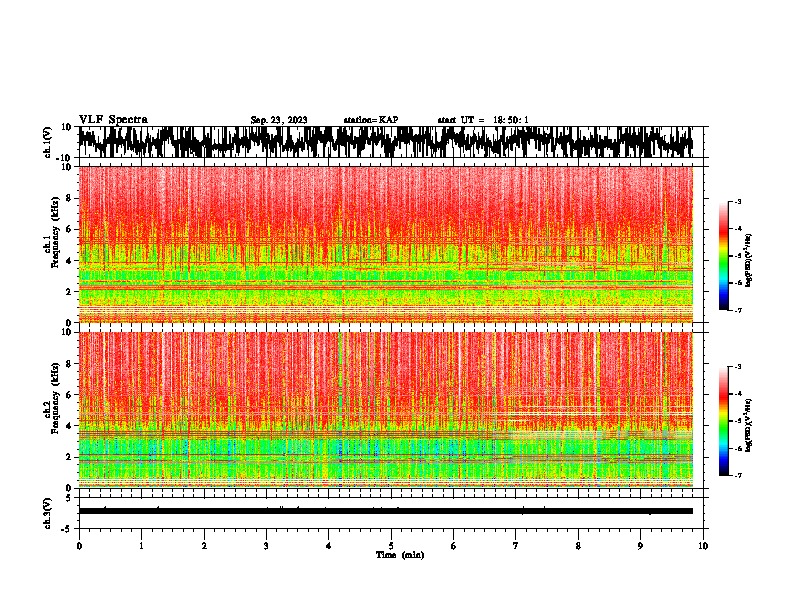Click the "ch.1 Frequency (kHz)" axis label
The width and height of the screenshot is (792, 612).
click(x=53, y=234)
